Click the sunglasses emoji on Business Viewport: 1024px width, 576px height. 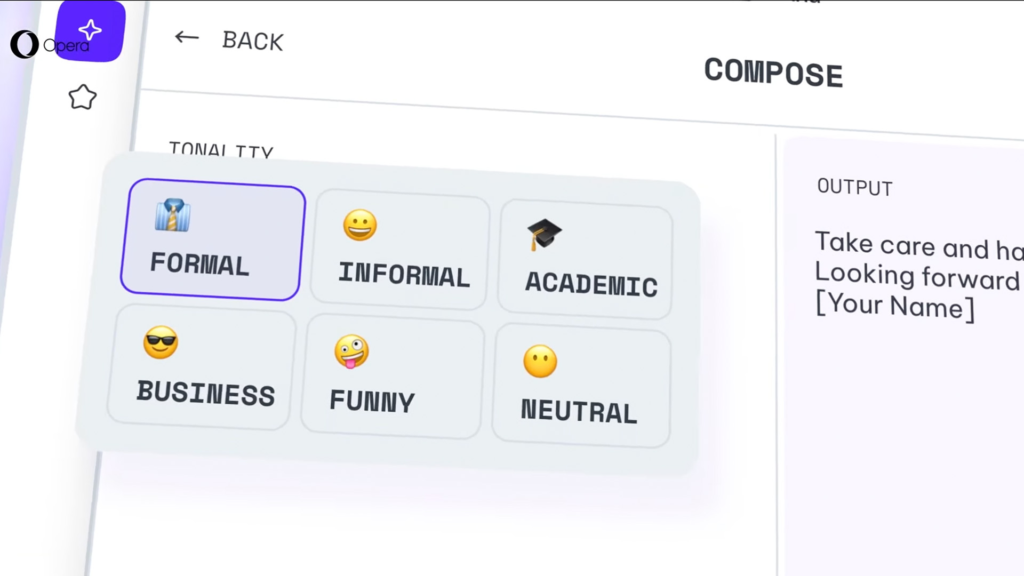pos(161,342)
